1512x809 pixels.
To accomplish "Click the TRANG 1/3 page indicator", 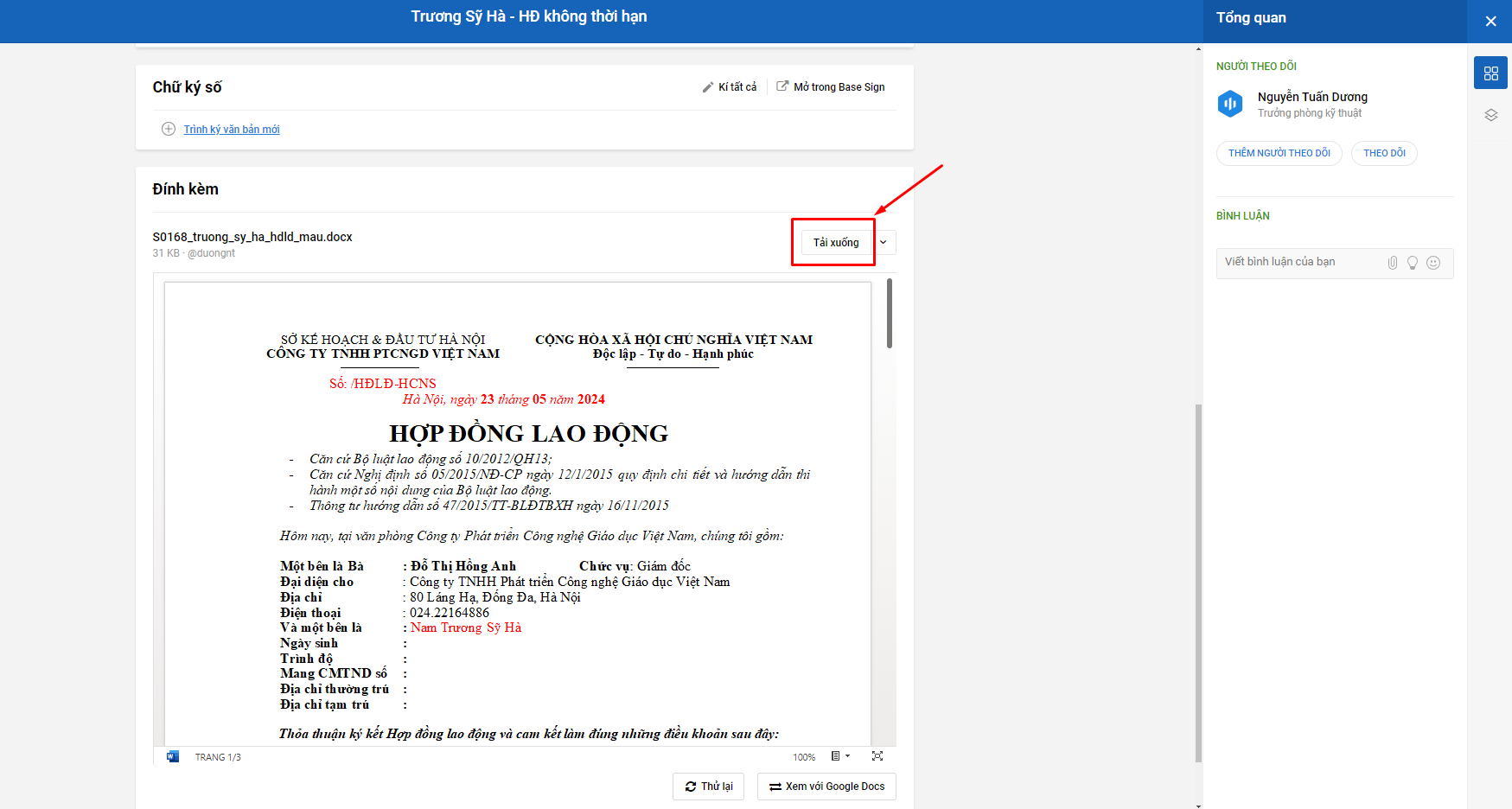I will click(218, 758).
